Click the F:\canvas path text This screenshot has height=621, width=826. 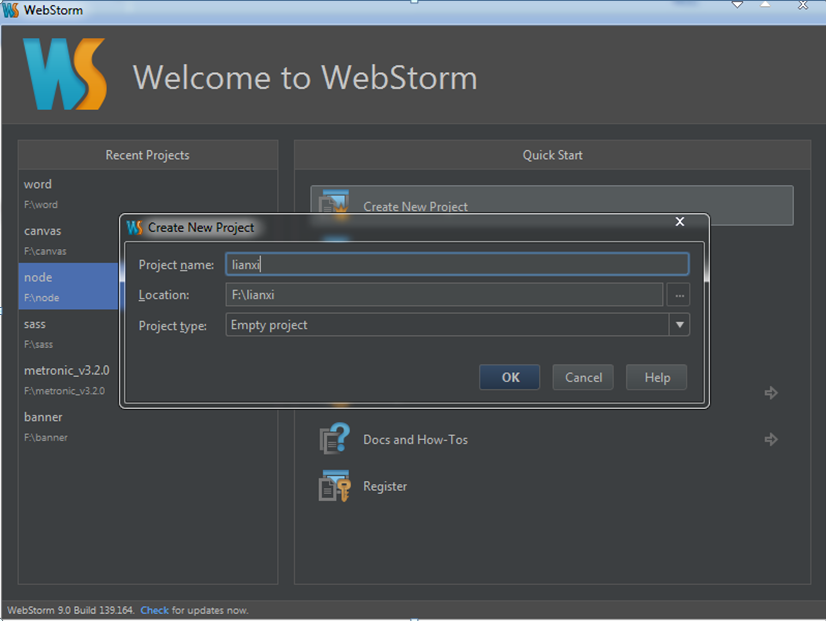point(45,251)
